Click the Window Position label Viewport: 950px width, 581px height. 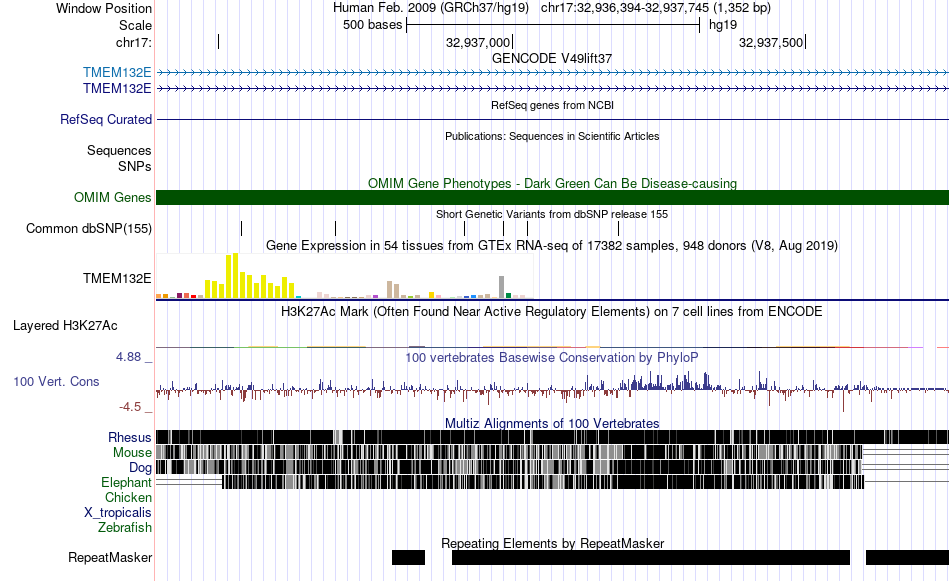tap(104, 8)
